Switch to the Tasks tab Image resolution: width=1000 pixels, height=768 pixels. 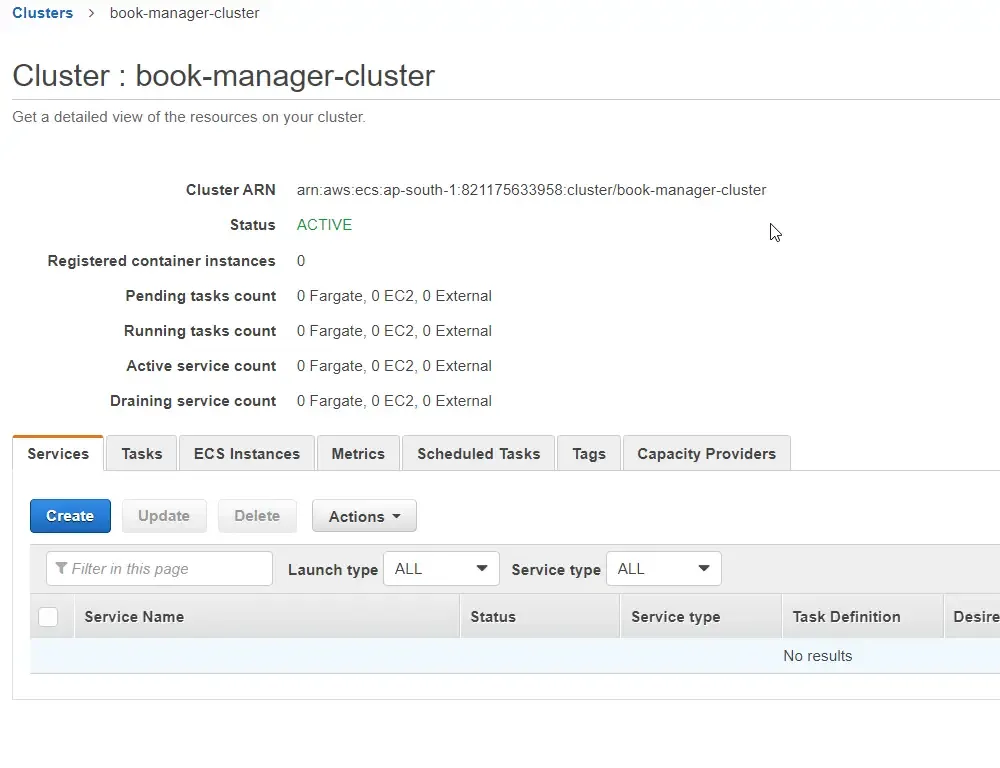141,453
